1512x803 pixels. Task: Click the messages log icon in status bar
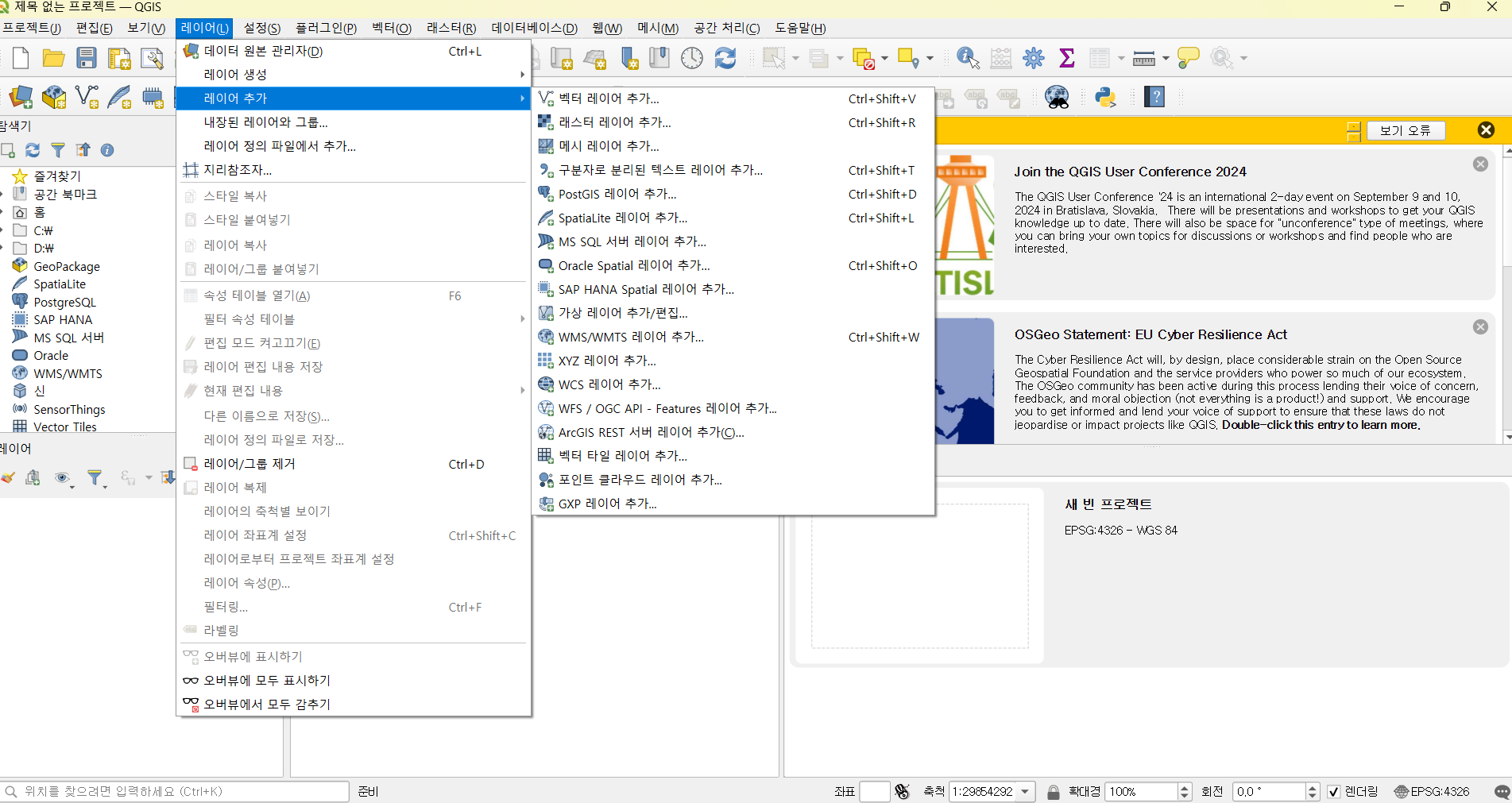1502,791
